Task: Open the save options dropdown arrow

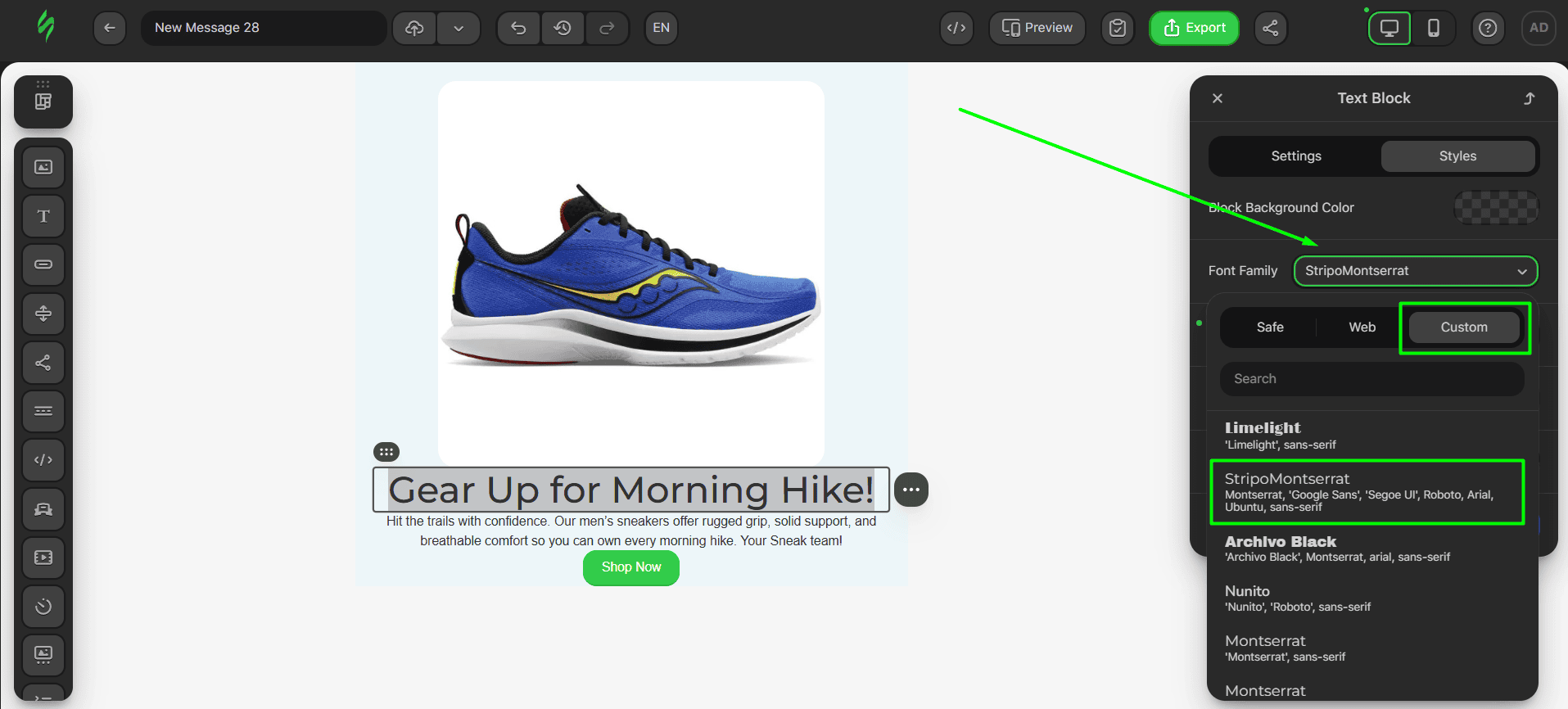Action: 459,28
